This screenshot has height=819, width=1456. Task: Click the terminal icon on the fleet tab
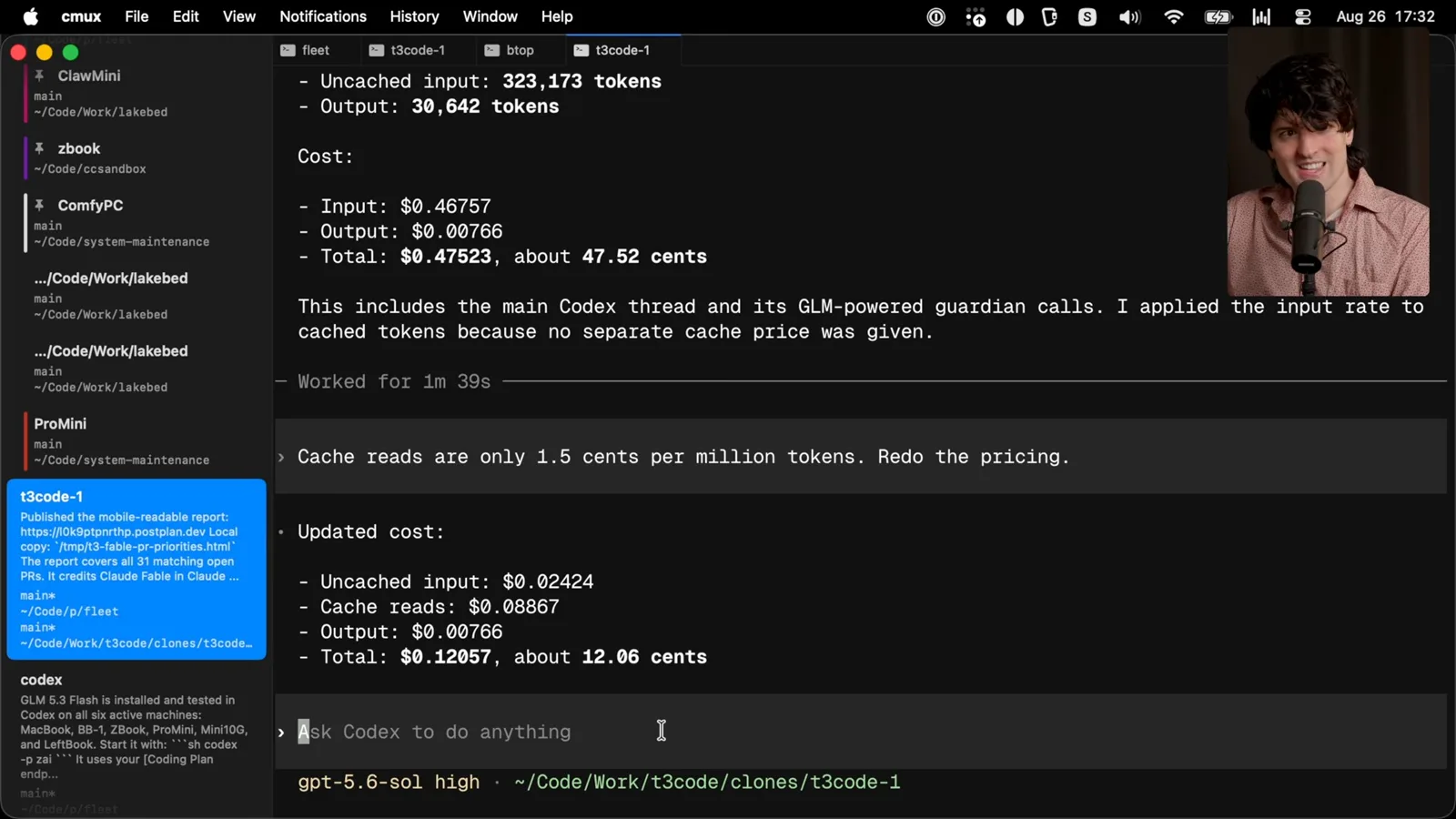(288, 50)
